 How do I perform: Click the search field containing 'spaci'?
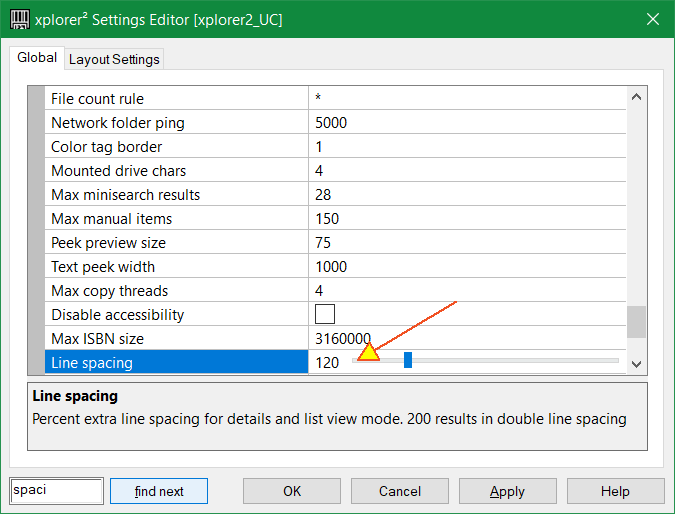(56, 490)
